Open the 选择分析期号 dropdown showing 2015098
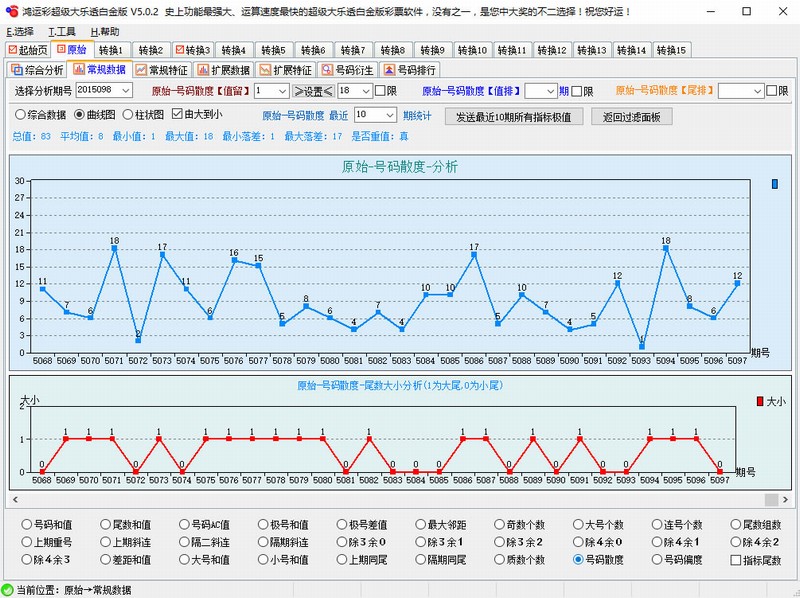 (x=125, y=91)
